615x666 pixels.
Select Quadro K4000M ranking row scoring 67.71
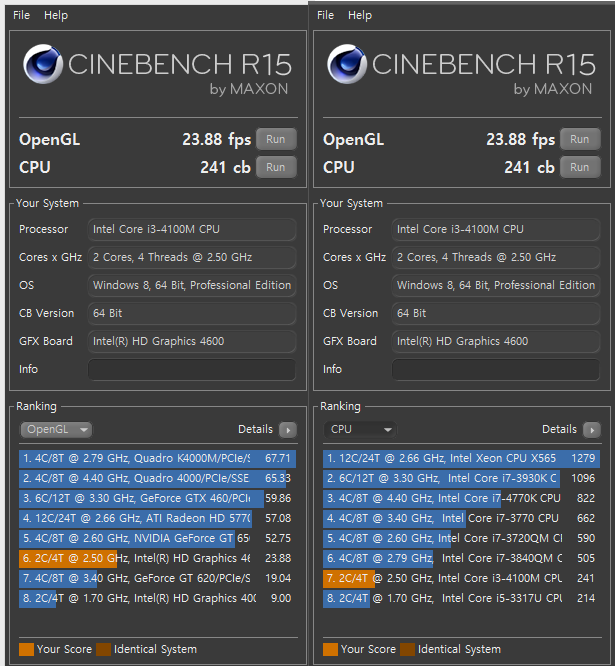[158, 458]
